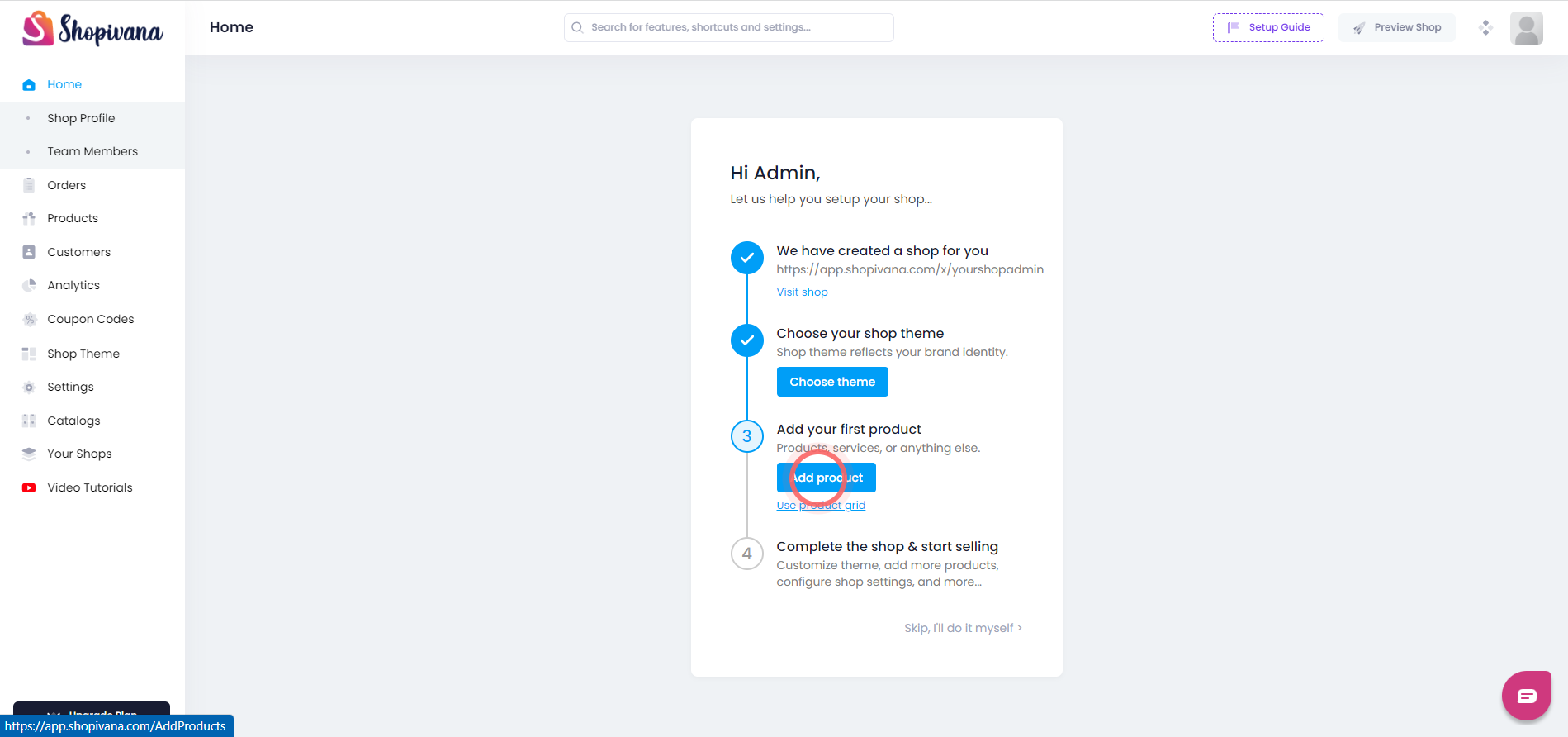This screenshot has width=1568, height=737.
Task: Click 'Choose your shop theme' heading
Action: (x=860, y=333)
